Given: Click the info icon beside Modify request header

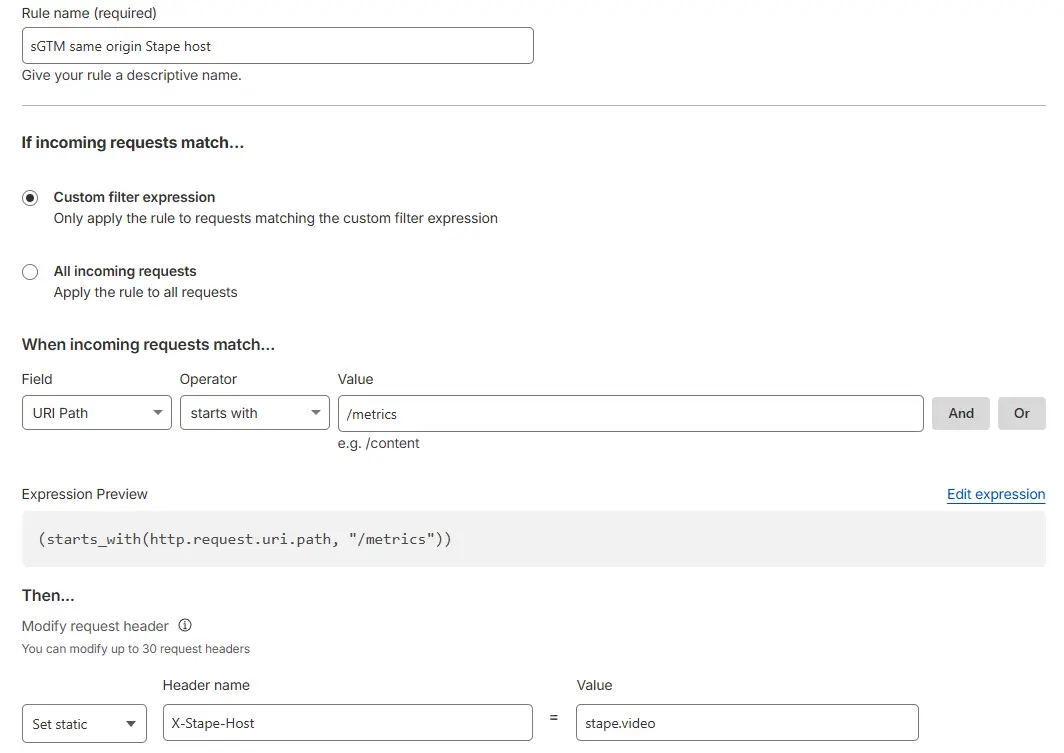Looking at the screenshot, I should coord(185,626).
